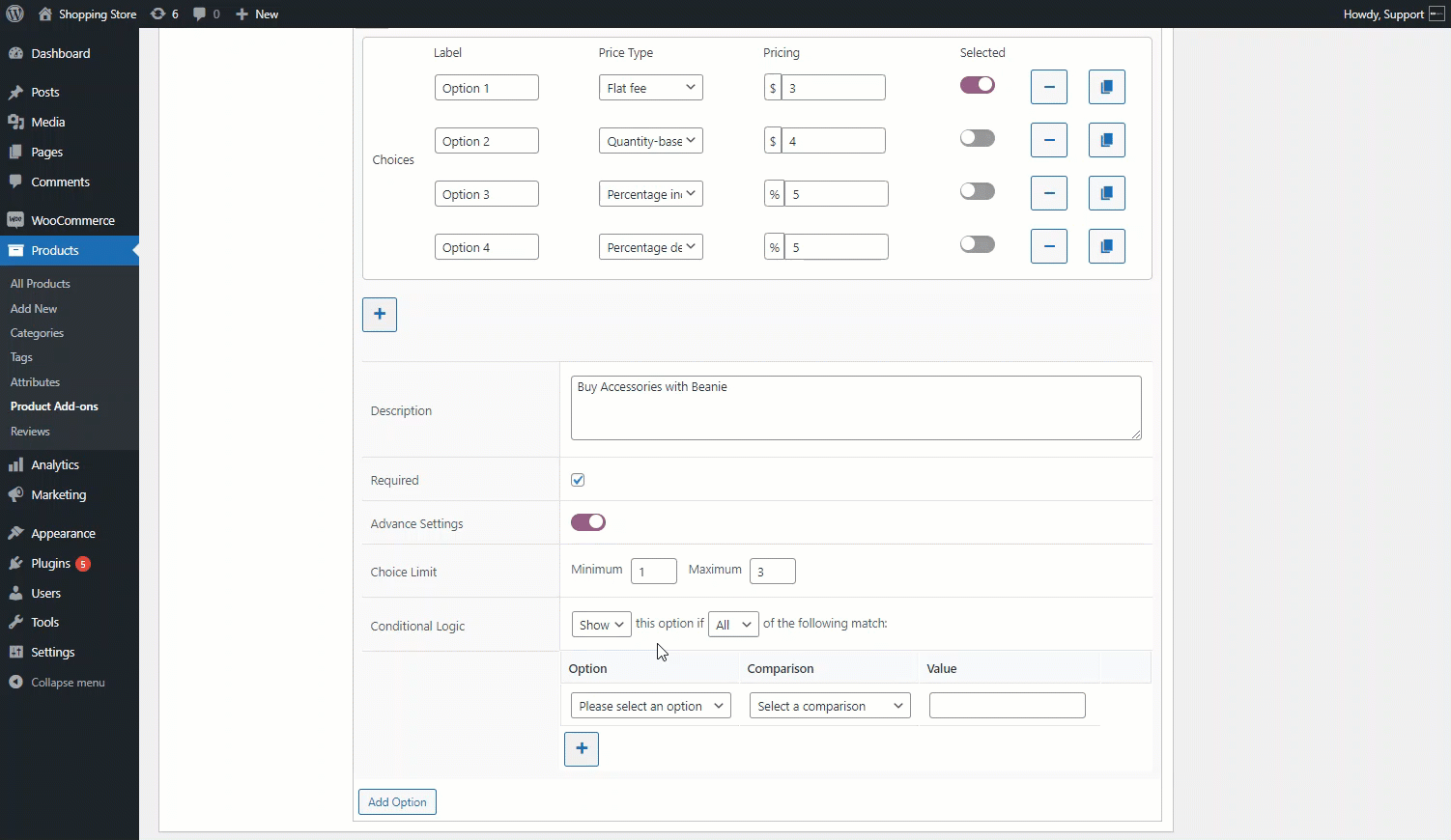Duplicate the Option 1 choice row
The image size is (1451, 840).
[1107, 87]
